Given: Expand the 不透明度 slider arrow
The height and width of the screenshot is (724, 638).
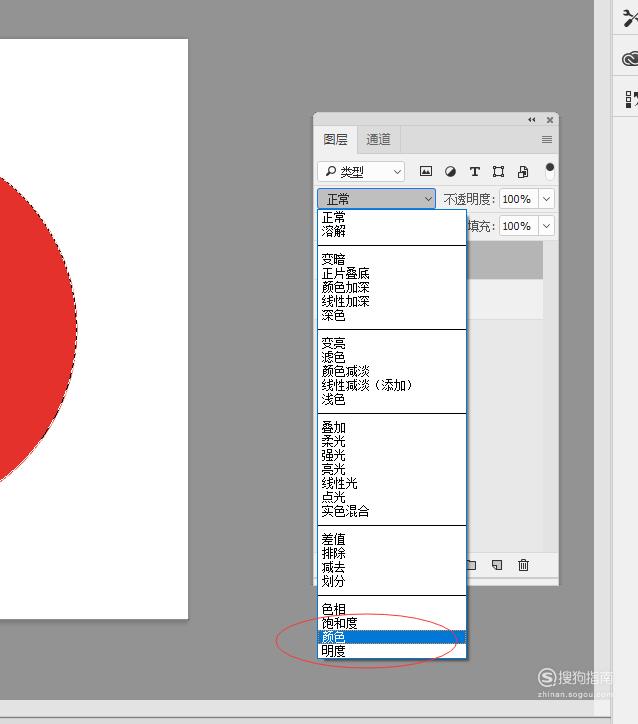Looking at the screenshot, I should (x=547, y=199).
